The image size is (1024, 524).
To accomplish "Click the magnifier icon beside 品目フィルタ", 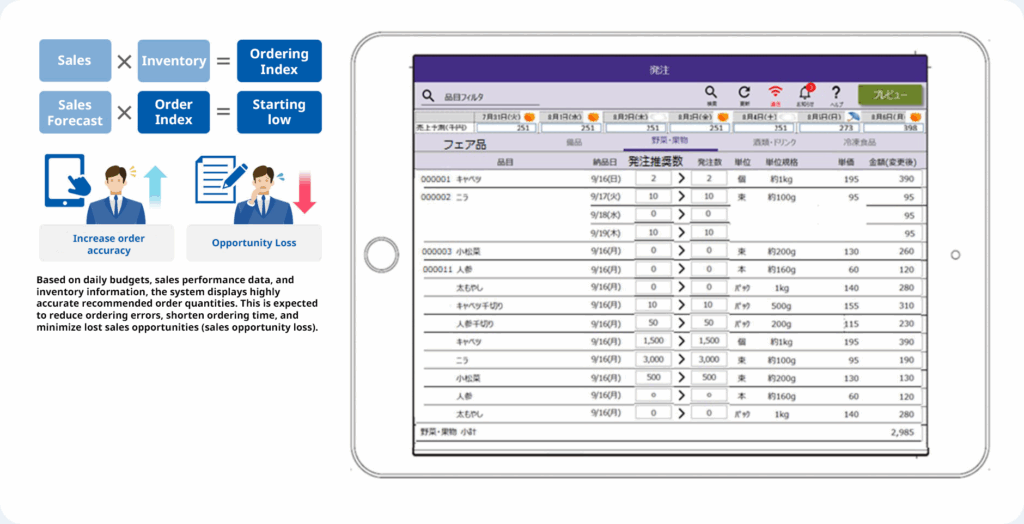I will 428,97.
